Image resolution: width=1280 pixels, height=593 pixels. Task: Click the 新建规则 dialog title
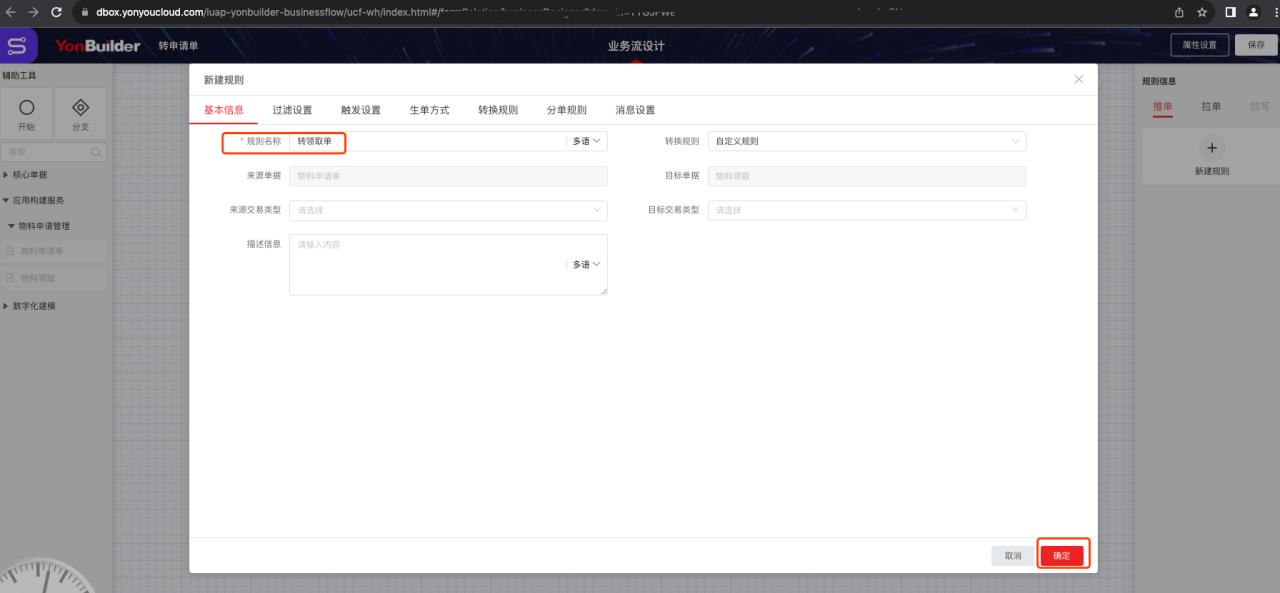223,80
